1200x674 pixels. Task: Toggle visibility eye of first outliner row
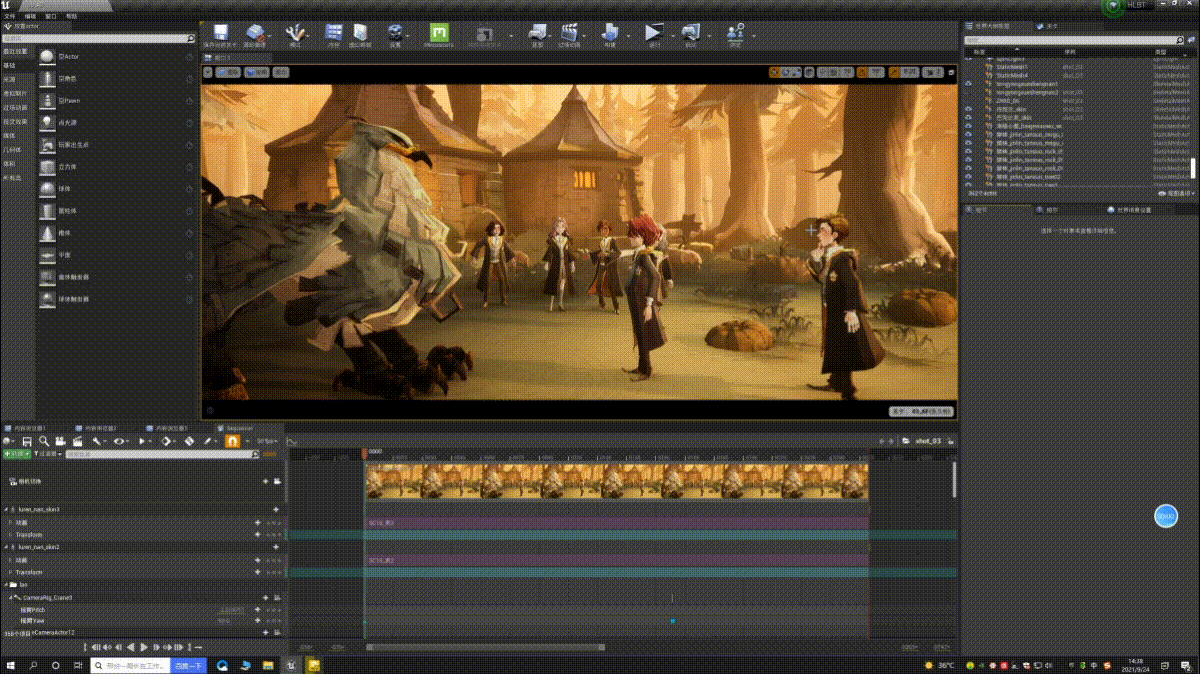point(968,59)
